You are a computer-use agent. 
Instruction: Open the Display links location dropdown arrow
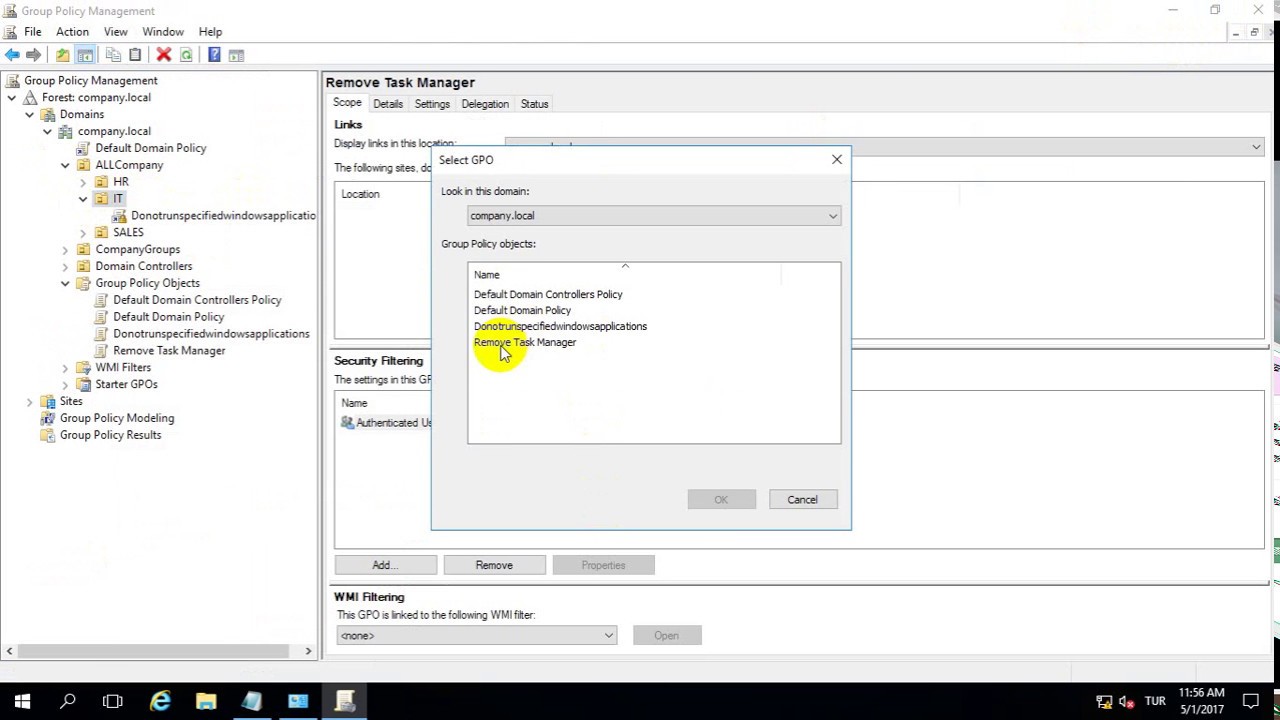(1256, 147)
